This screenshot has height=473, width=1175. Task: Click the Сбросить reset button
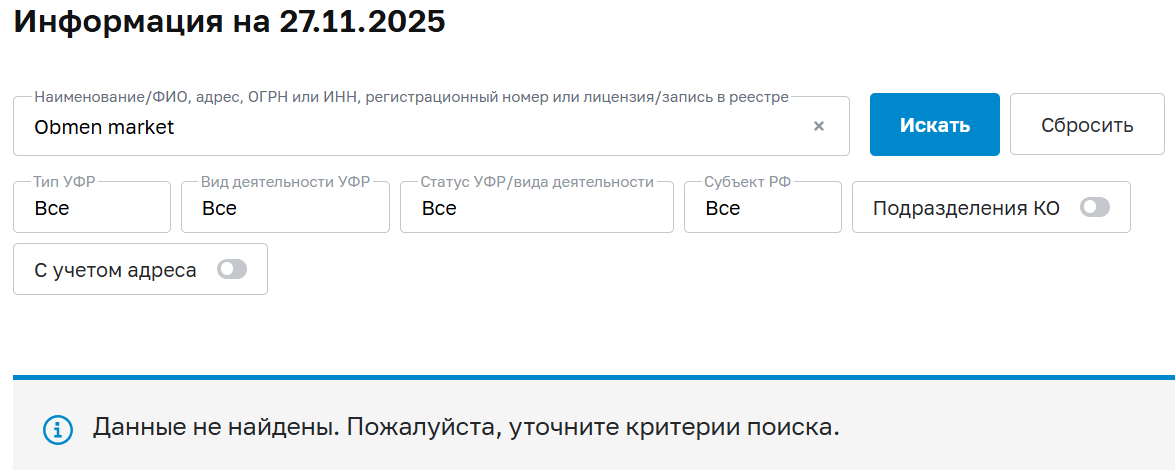click(x=1087, y=125)
